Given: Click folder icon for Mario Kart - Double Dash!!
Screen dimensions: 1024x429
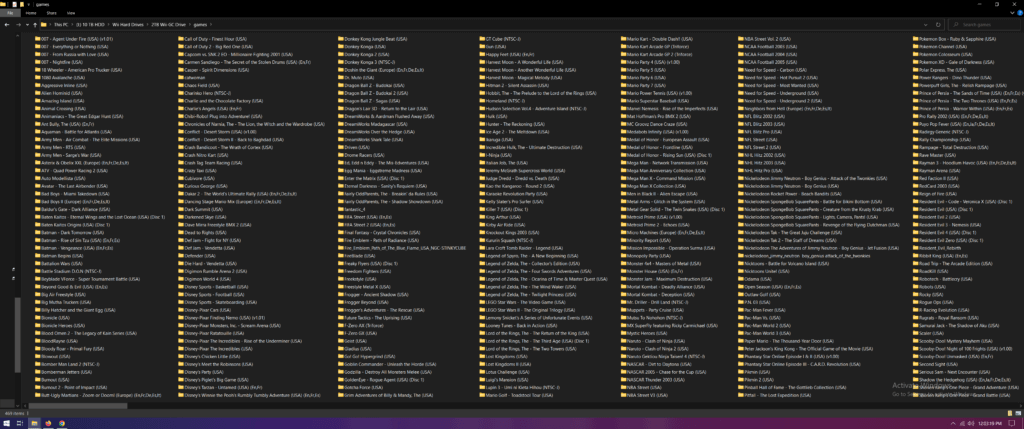Looking at the screenshot, I should click(x=621, y=39).
